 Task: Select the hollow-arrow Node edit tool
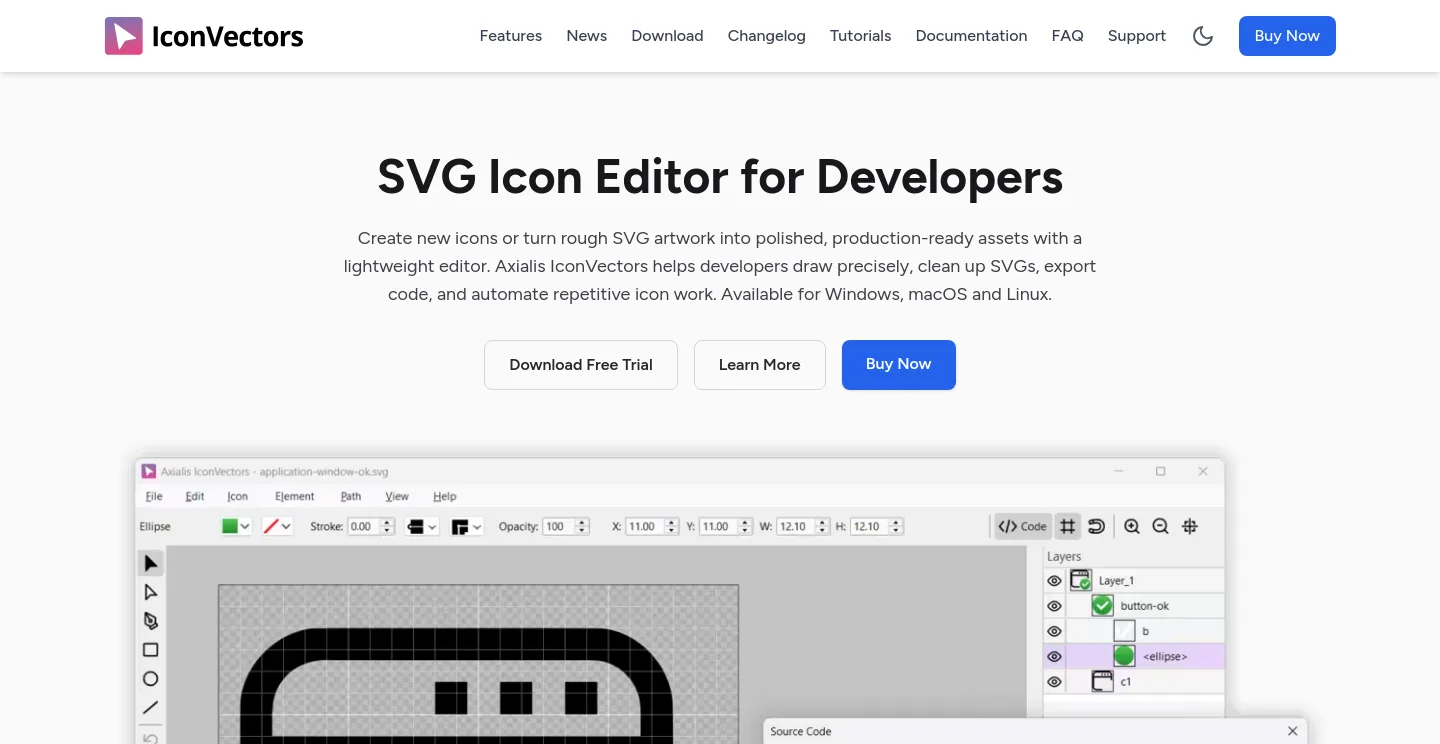(x=150, y=592)
